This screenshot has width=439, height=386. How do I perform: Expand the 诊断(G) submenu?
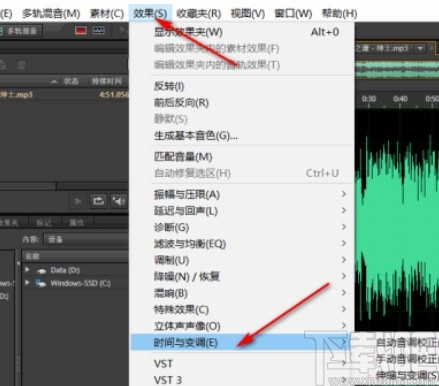(242, 227)
